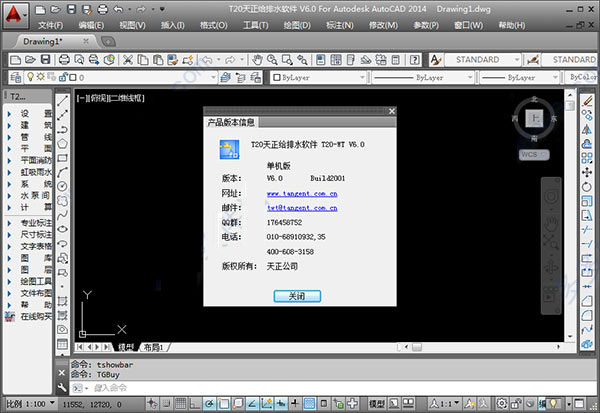Click the Dimension Style icon

[x=533, y=60]
